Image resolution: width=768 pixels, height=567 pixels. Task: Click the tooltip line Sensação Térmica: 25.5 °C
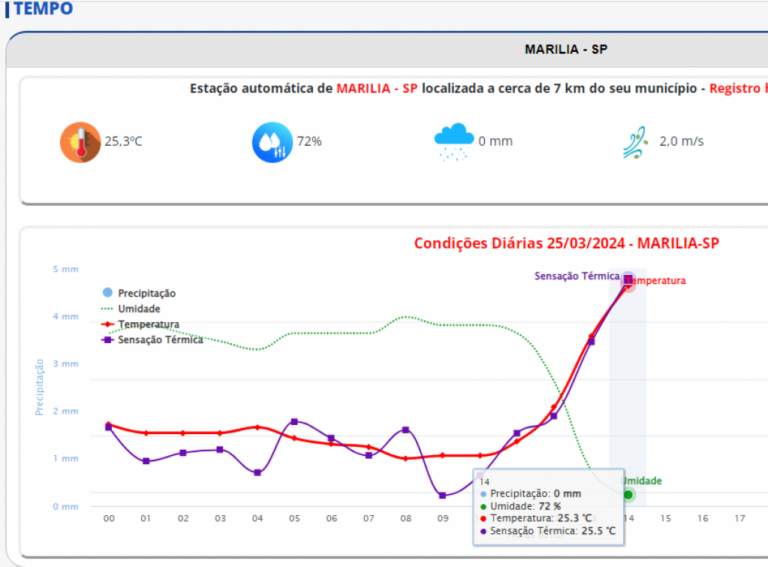click(x=548, y=531)
